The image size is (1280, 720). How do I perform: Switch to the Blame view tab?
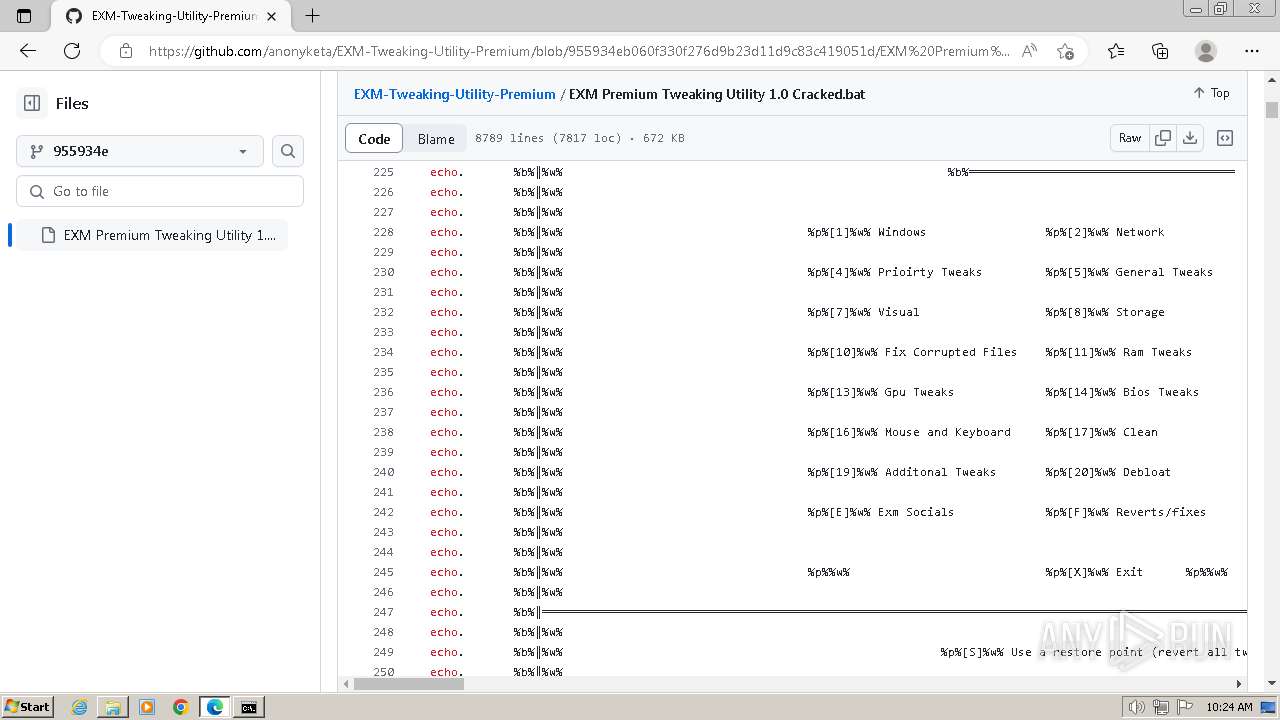point(436,138)
